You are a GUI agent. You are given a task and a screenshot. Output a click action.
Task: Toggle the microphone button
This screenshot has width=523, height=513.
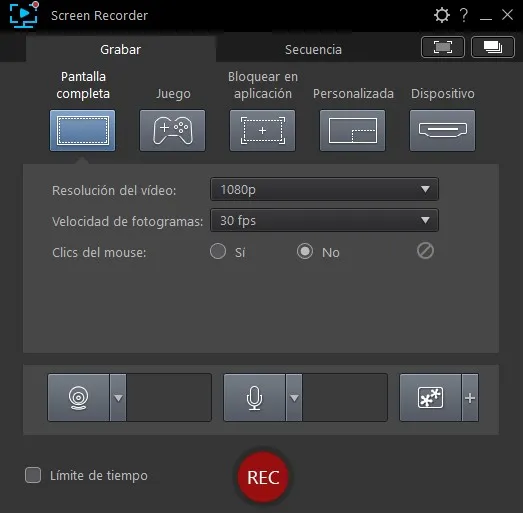[254, 398]
